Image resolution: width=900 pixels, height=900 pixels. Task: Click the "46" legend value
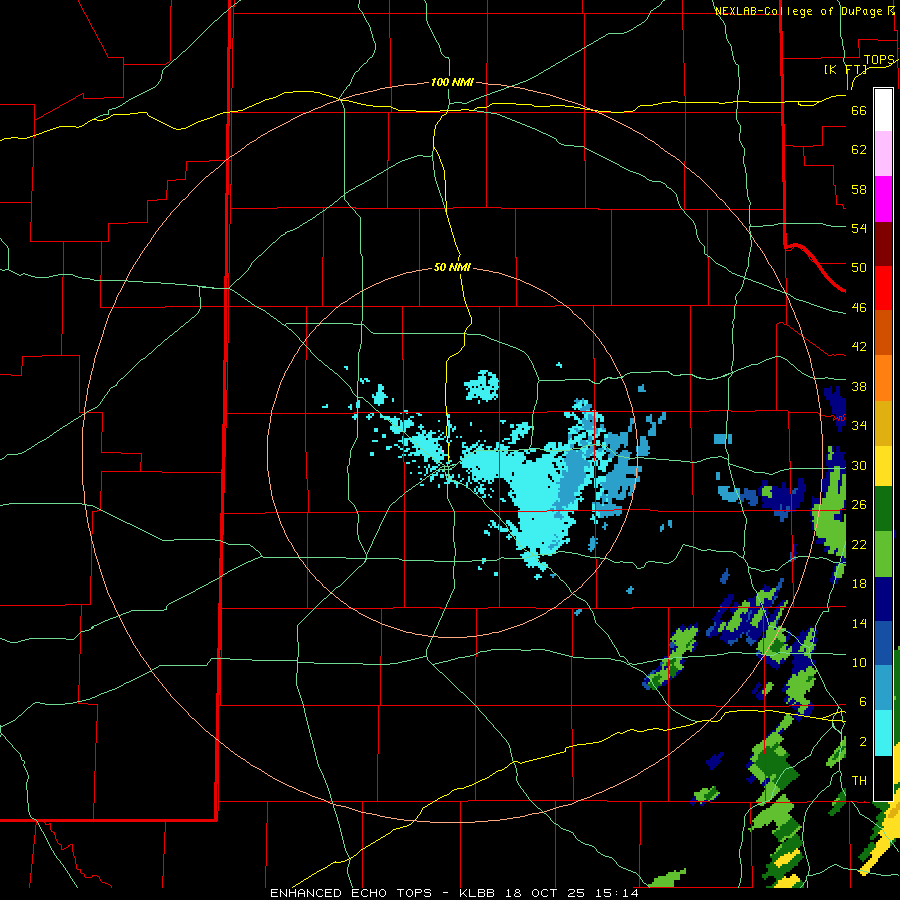[859, 307]
